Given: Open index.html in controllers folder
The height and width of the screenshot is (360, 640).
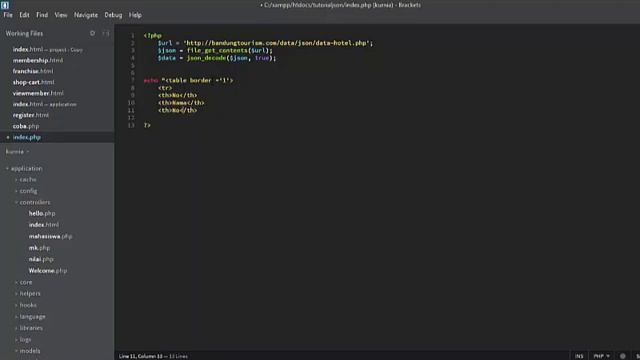Looking at the screenshot, I should click(44, 225).
